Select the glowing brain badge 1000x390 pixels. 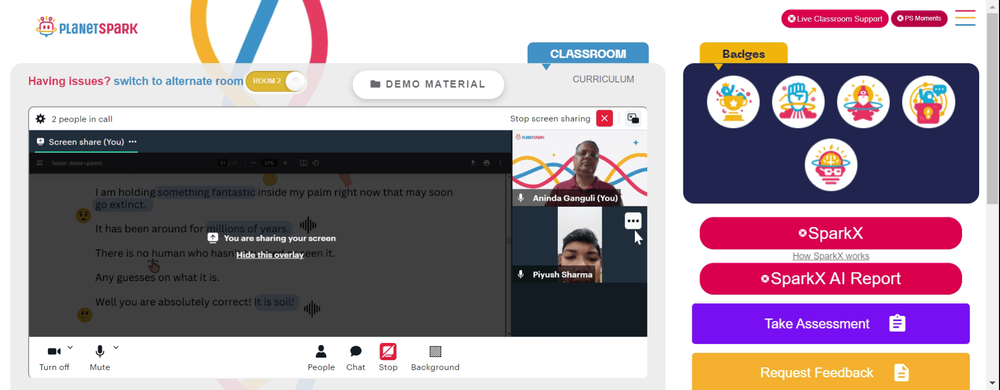(830, 164)
